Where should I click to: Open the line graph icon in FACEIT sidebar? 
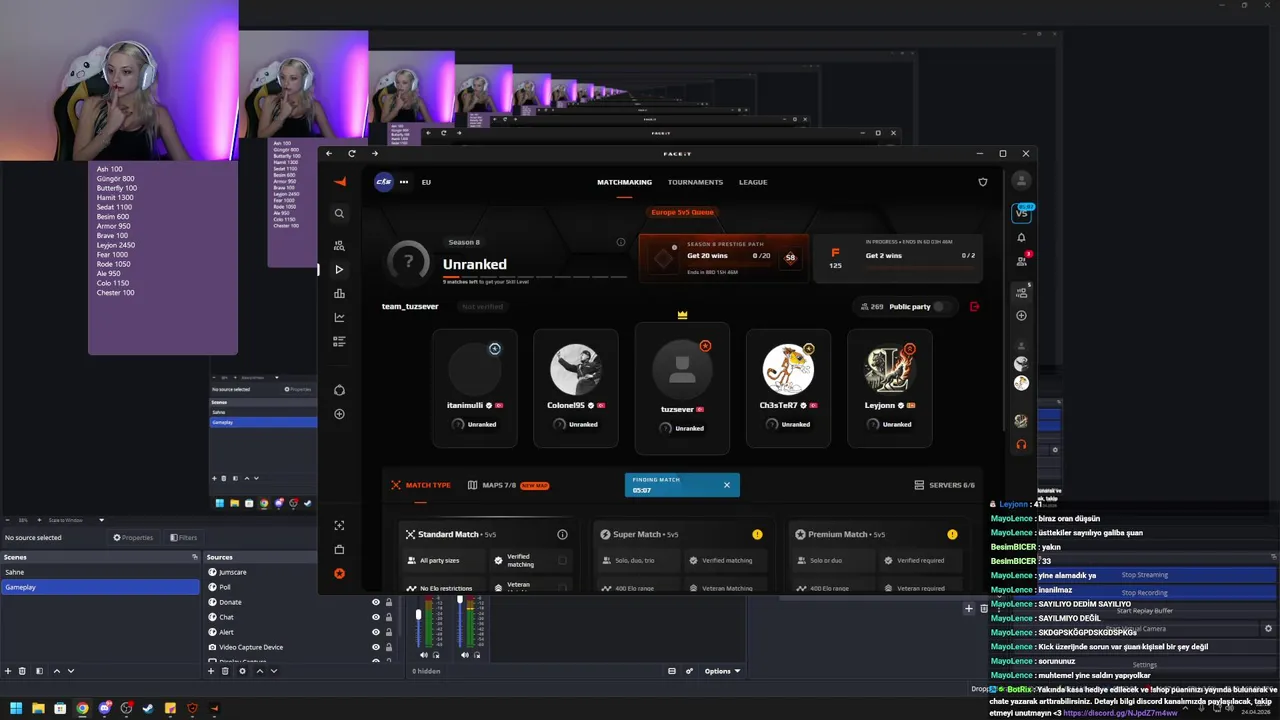(x=340, y=317)
